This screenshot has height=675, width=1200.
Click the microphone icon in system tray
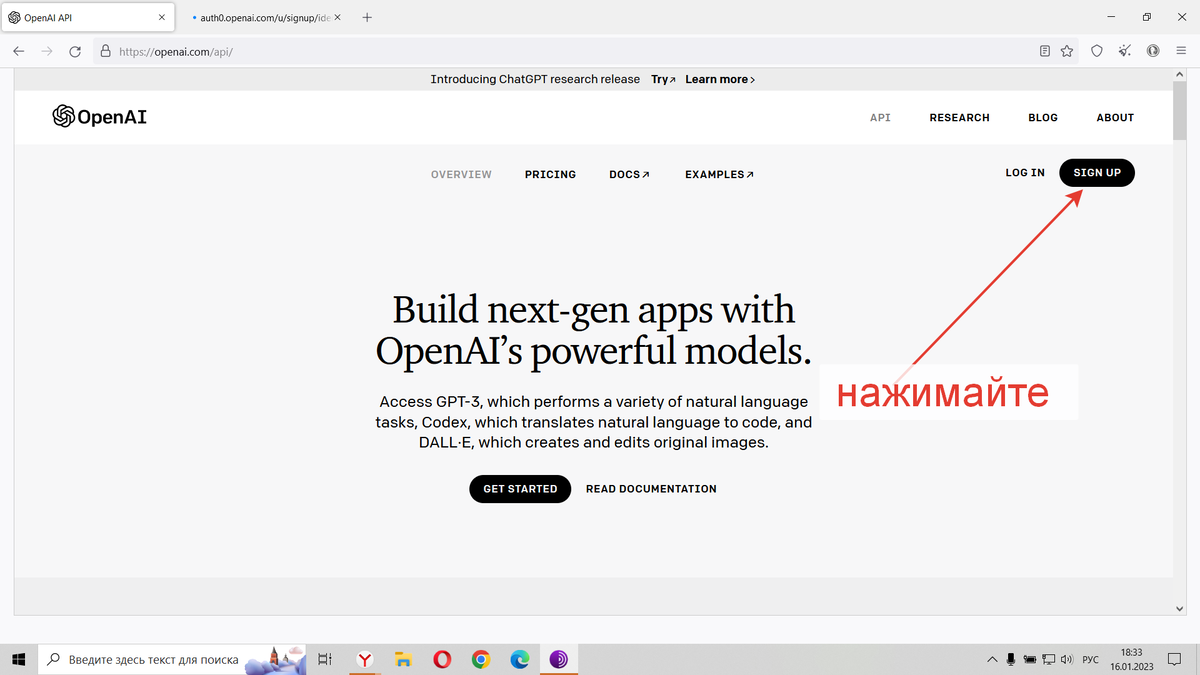[1011, 659]
